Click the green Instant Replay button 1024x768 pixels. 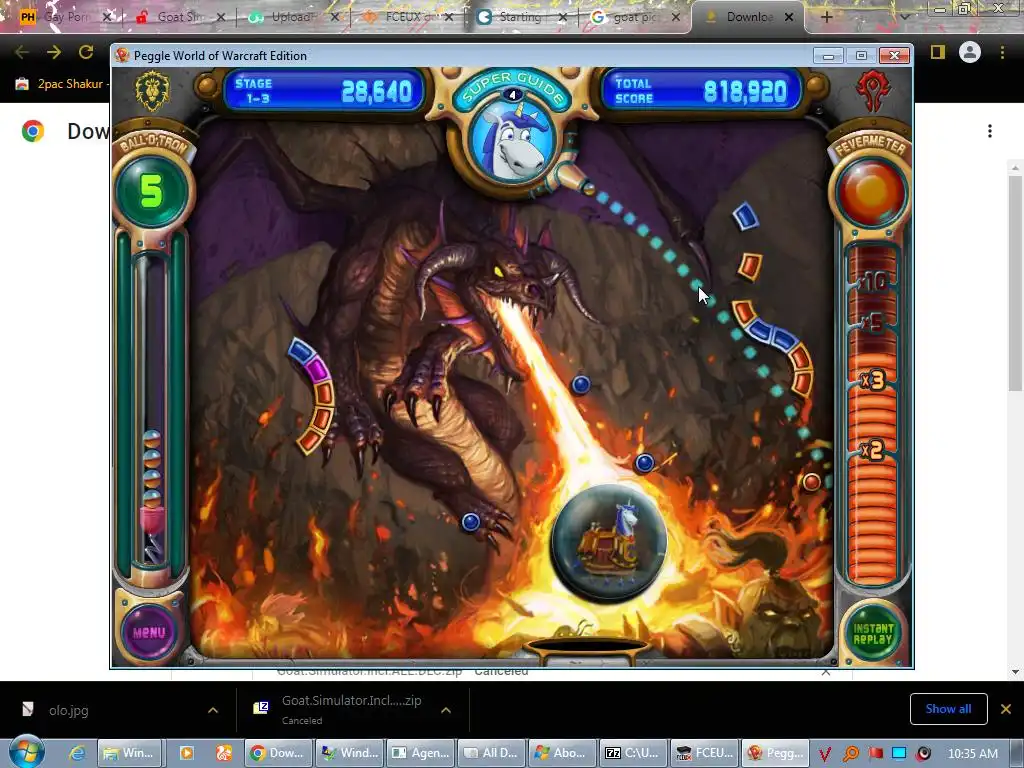[x=873, y=633]
